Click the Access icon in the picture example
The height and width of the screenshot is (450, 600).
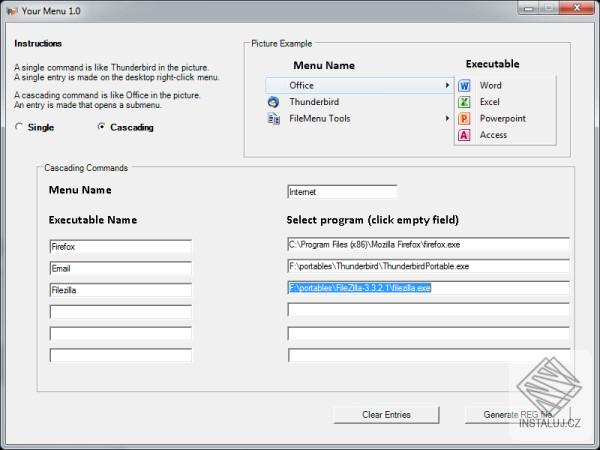pyautogui.click(x=464, y=135)
